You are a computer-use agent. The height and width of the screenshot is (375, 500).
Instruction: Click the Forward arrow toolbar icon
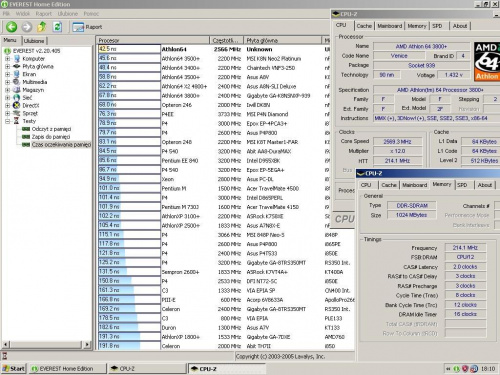point(27,27)
